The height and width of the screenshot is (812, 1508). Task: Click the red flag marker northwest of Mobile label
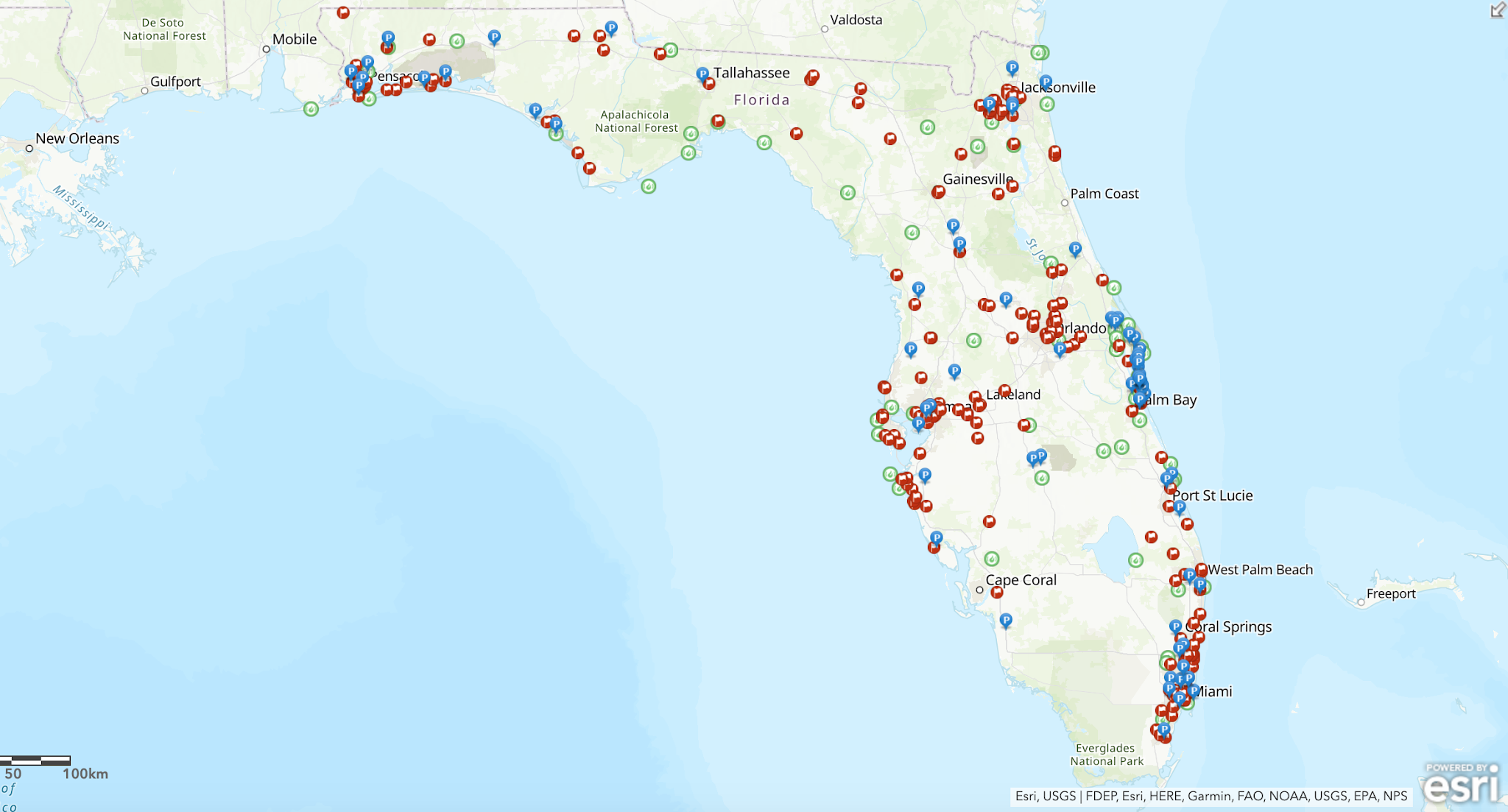coord(343,13)
